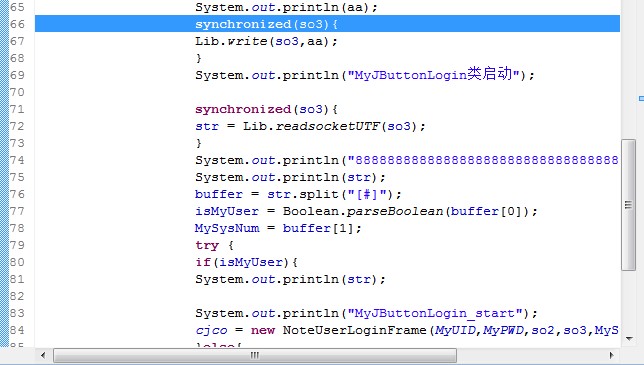
Task: Click Lib.write(so3,aa); on line 67
Action: (x=266, y=41)
